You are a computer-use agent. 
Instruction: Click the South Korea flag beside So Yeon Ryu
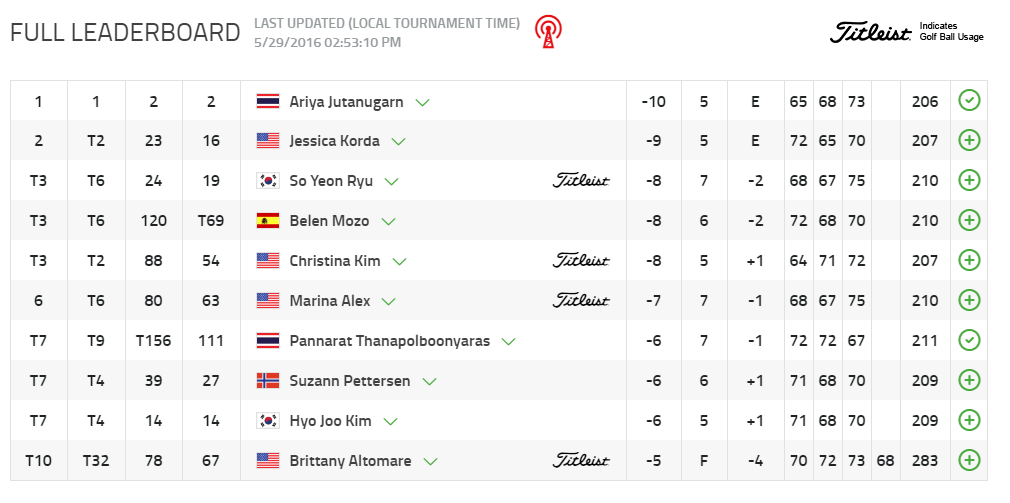(x=267, y=181)
